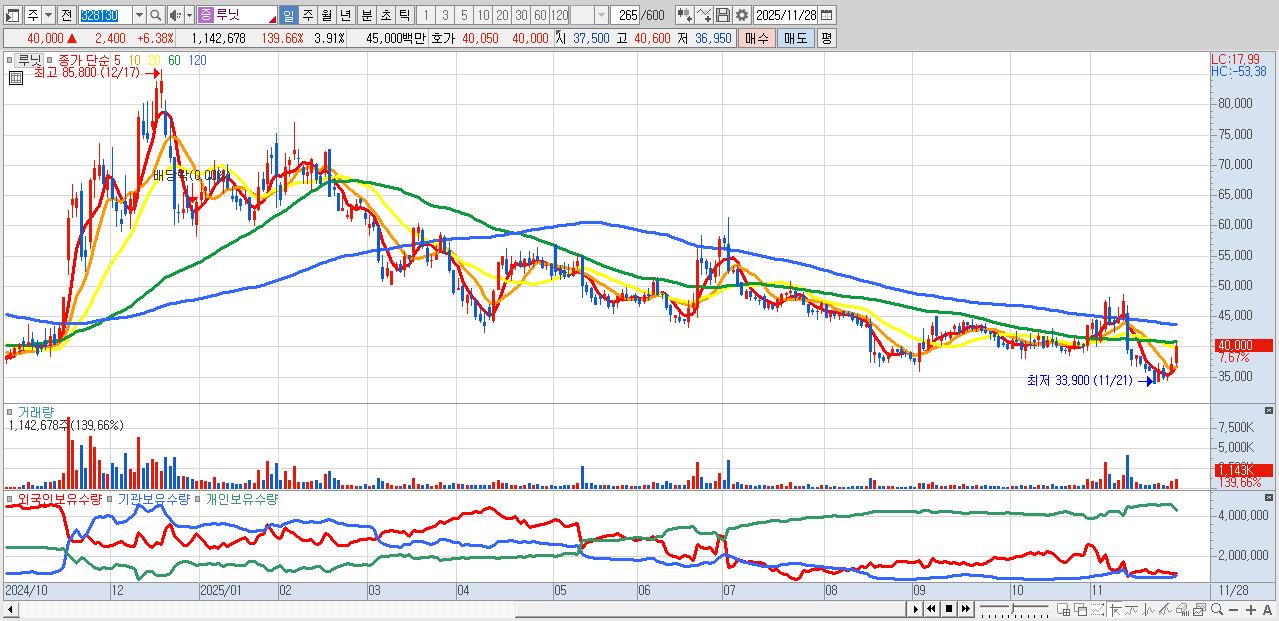
Task: Click the top-left window layout icon
Action: click(x=12, y=15)
